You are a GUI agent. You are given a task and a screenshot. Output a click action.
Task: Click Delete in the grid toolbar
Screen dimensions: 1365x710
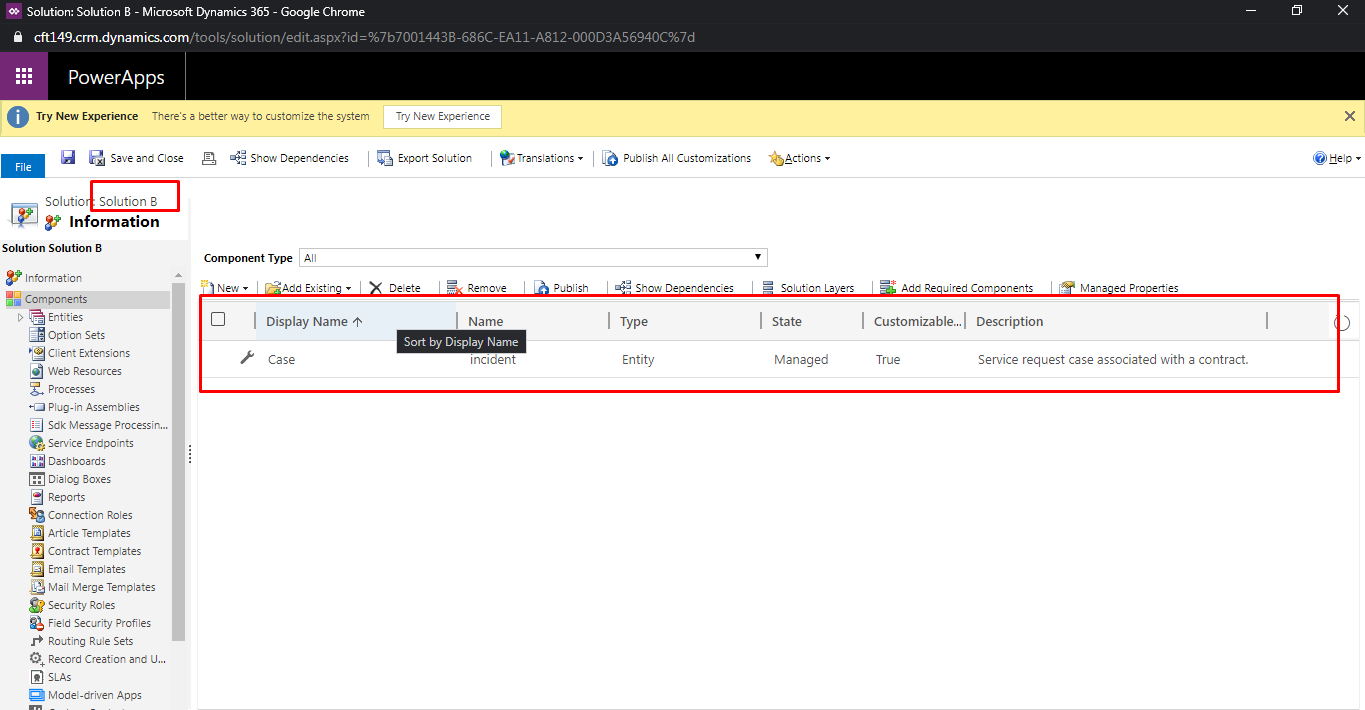394,288
